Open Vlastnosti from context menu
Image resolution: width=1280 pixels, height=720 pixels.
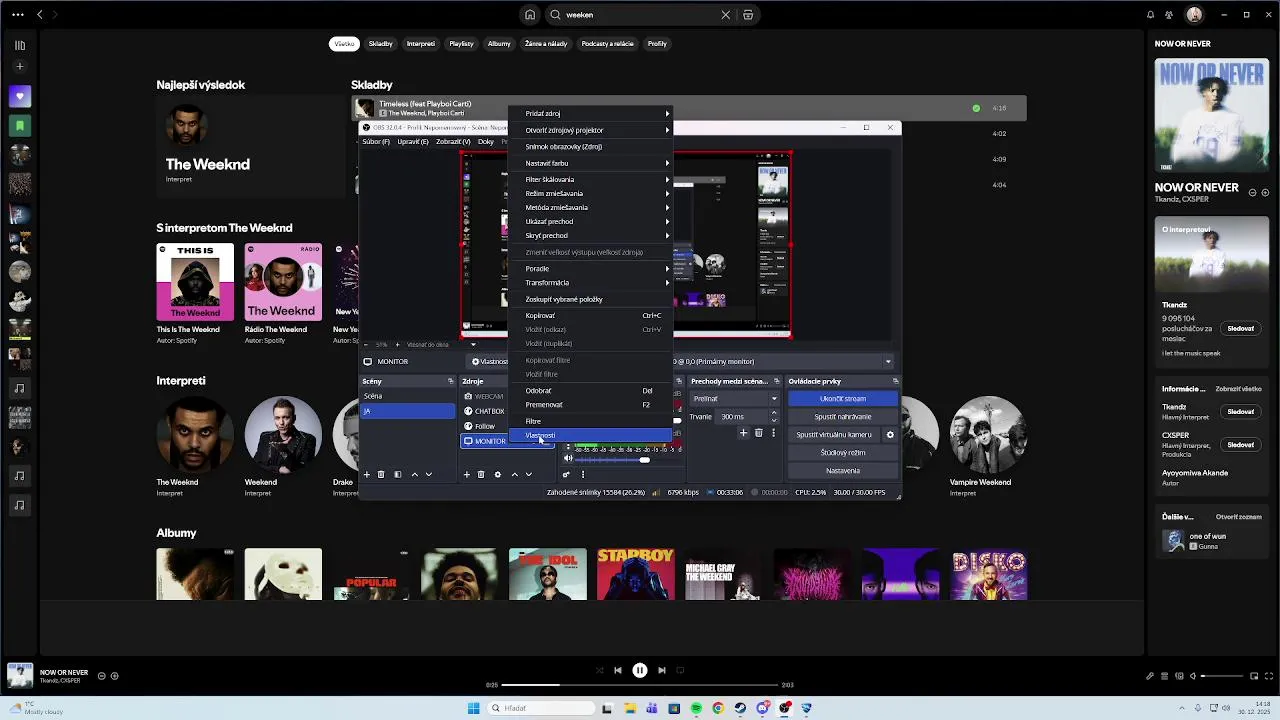[x=590, y=436]
